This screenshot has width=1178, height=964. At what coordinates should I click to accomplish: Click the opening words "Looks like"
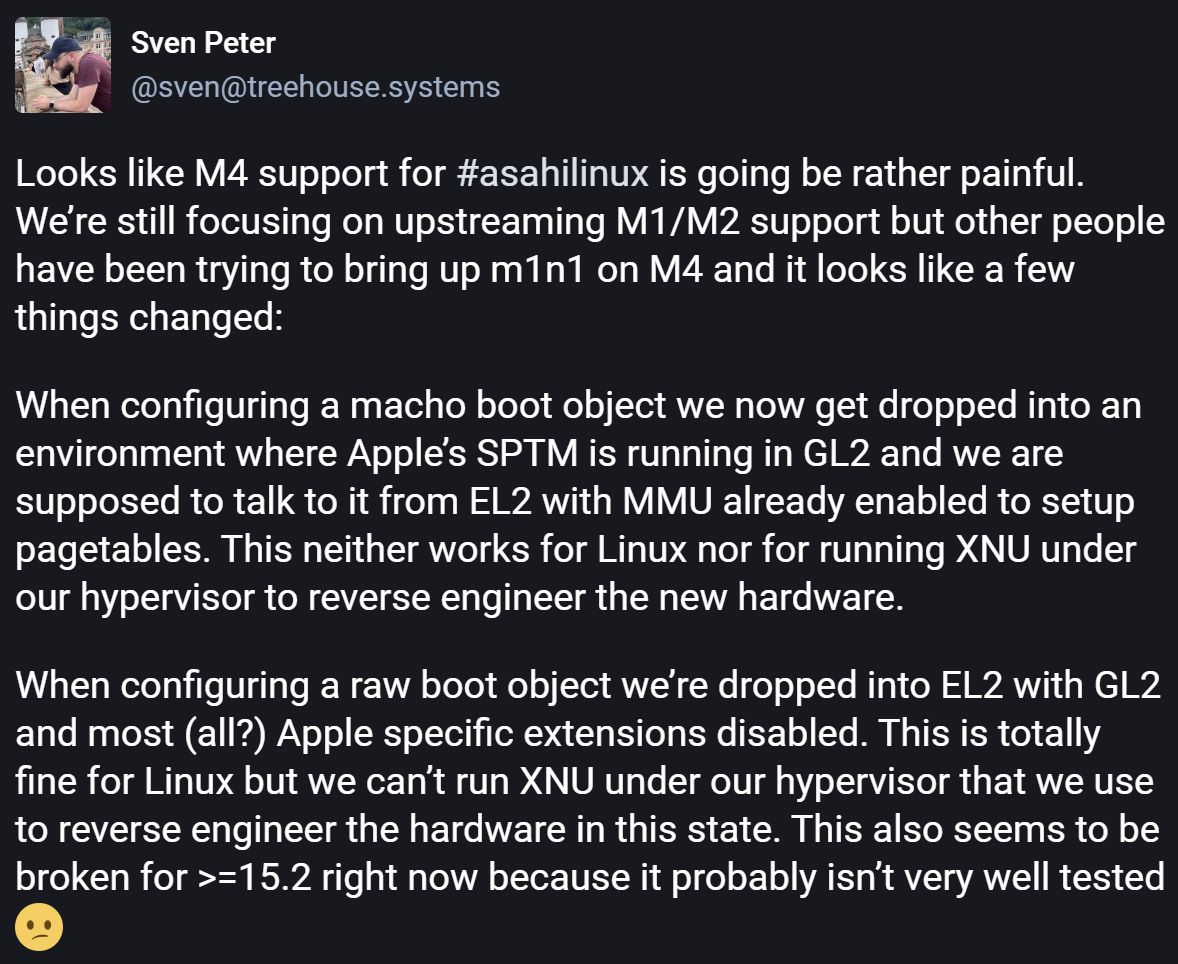coord(95,174)
